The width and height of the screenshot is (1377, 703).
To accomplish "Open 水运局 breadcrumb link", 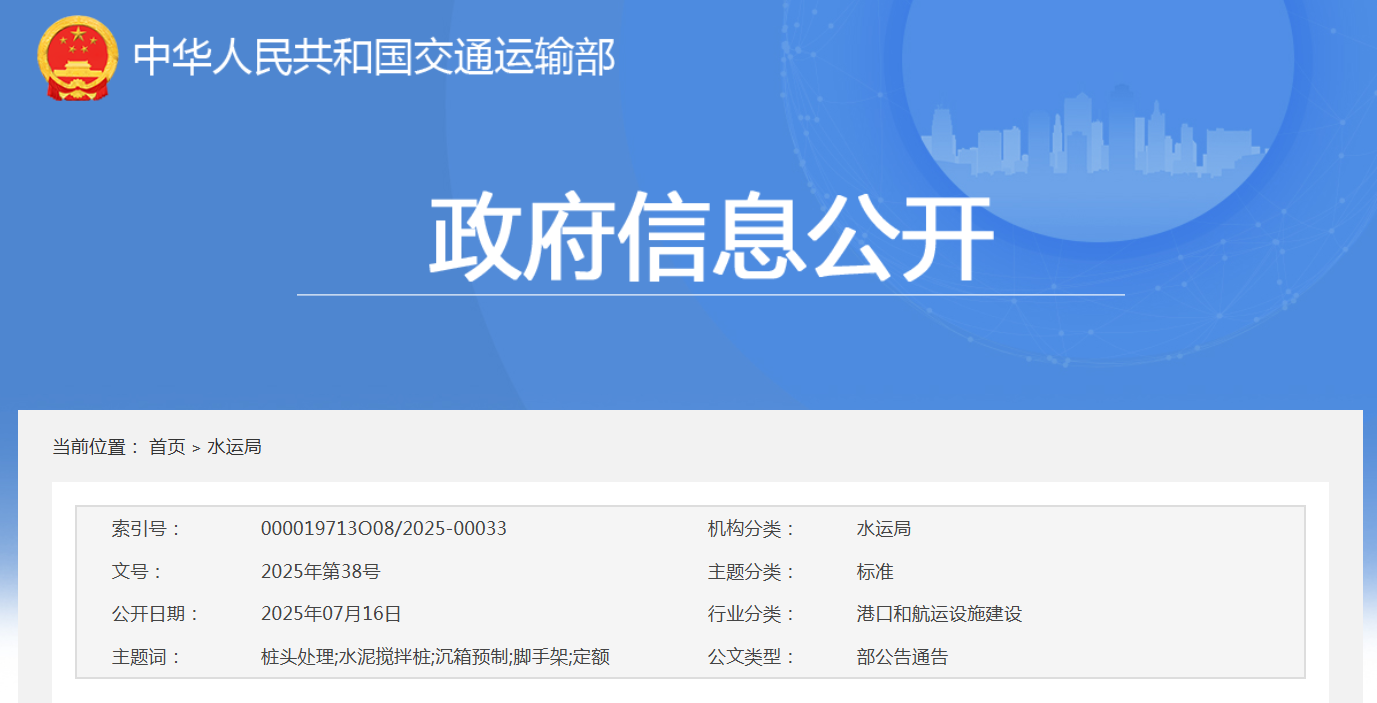I will coord(234,447).
